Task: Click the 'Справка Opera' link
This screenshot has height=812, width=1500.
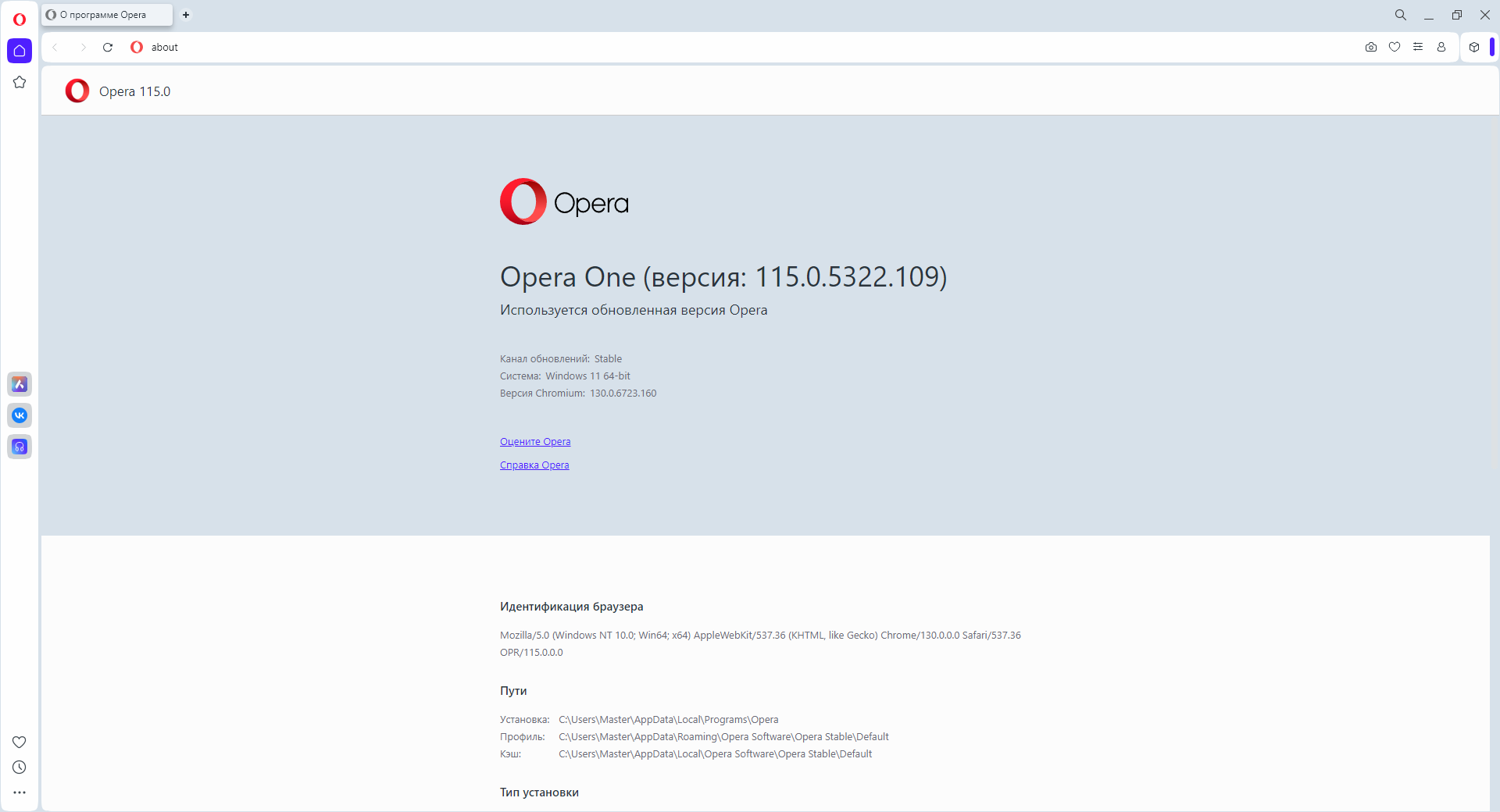Action: coord(534,465)
